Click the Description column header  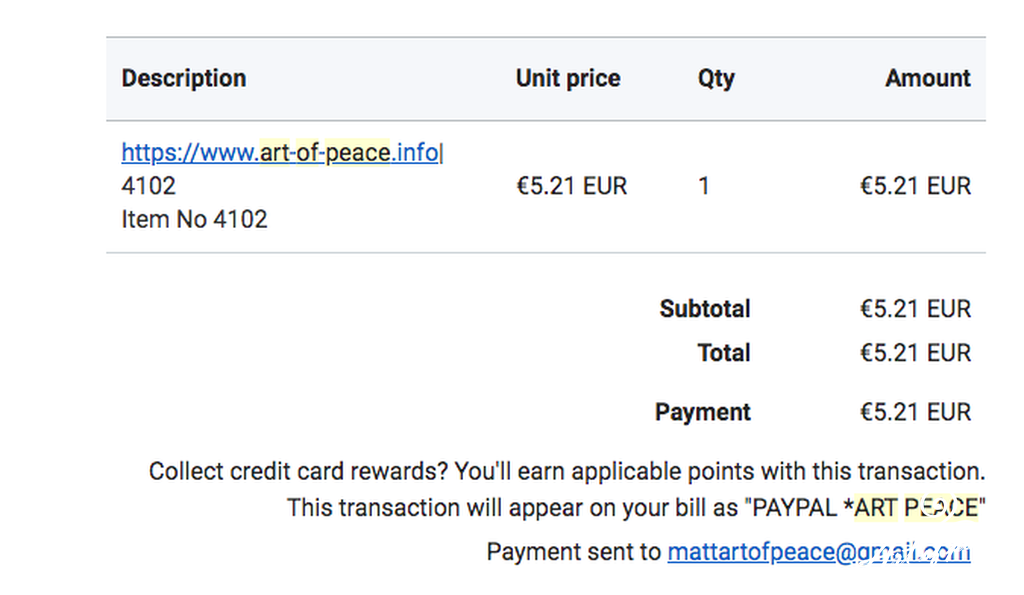click(x=184, y=78)
